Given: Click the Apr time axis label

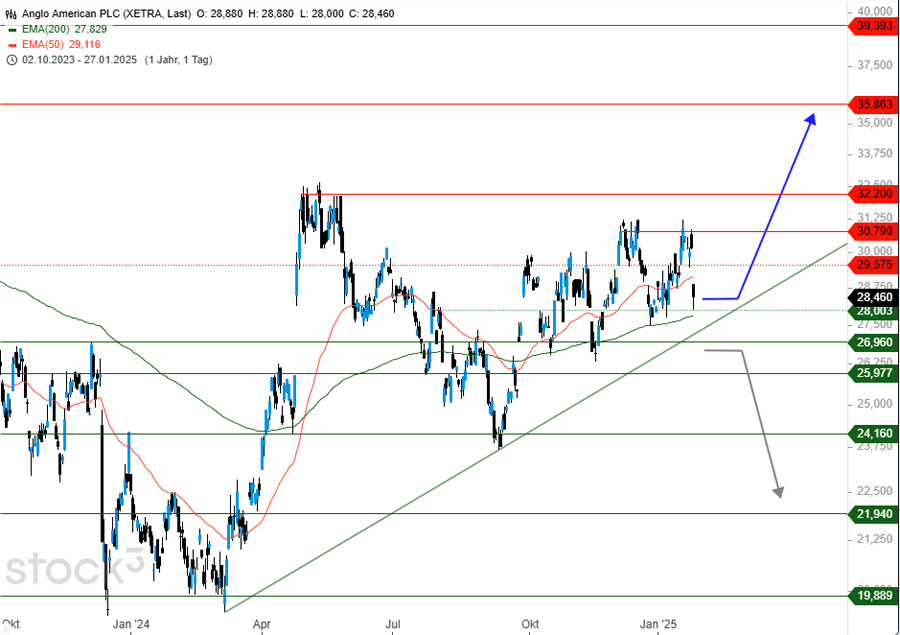Looking at the screenshot, I should (x=262, y=624).
